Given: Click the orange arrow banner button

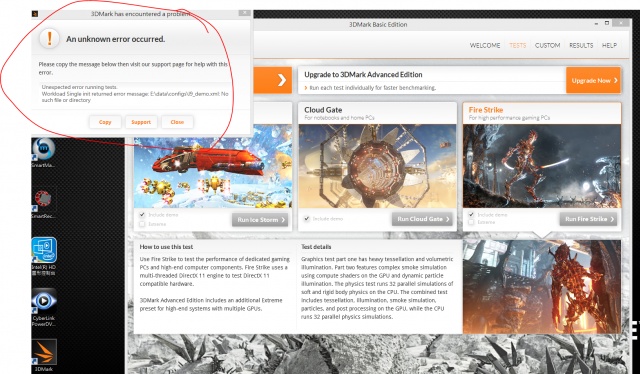Looking at the screenshot, I should click(273, 80).
